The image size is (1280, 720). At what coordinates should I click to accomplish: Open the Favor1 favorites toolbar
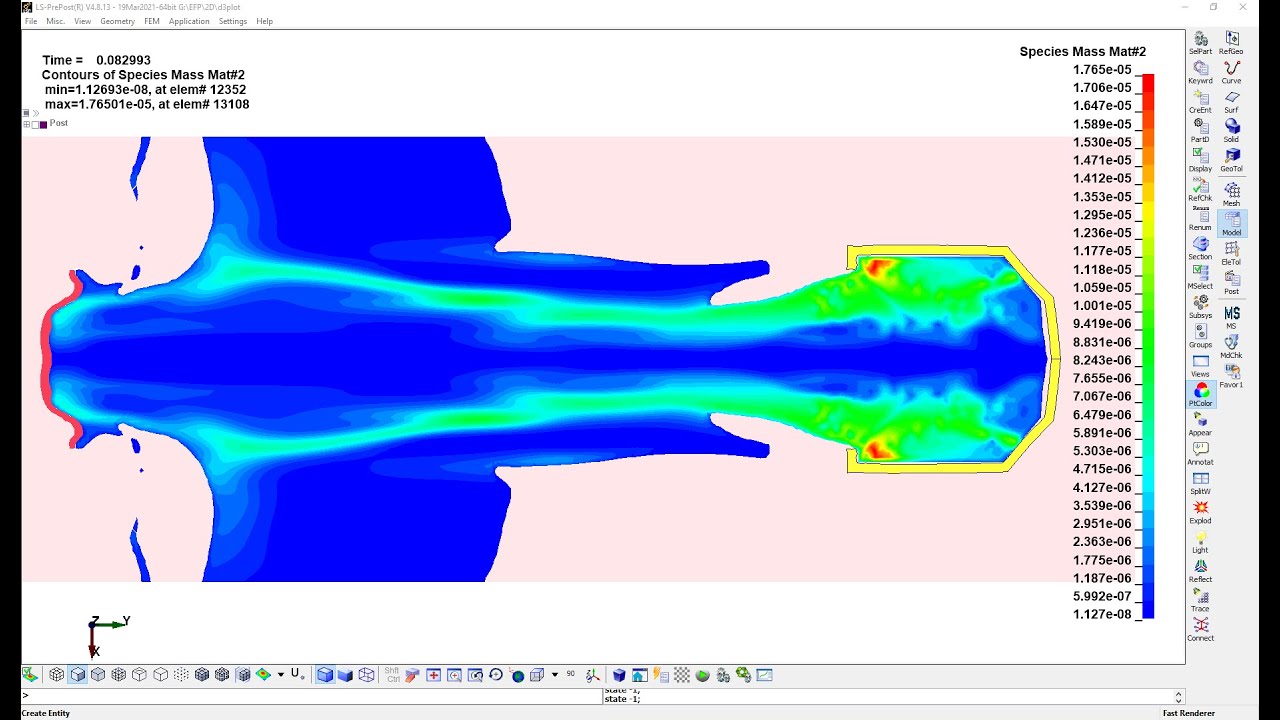[1231, 376]
